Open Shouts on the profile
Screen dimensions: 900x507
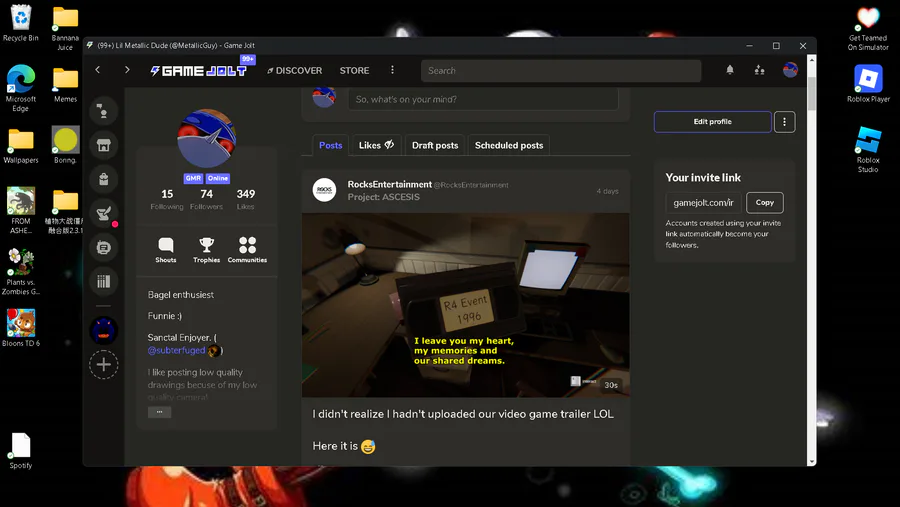pos(166,250)
